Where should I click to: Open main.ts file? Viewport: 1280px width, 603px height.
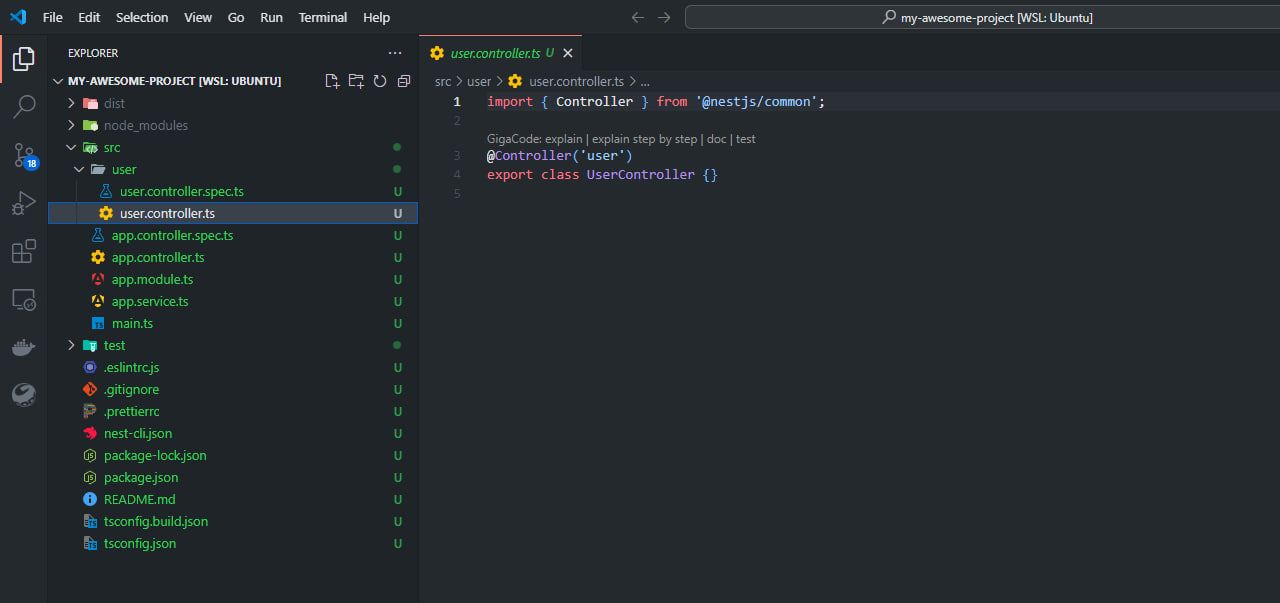point(233,323)
